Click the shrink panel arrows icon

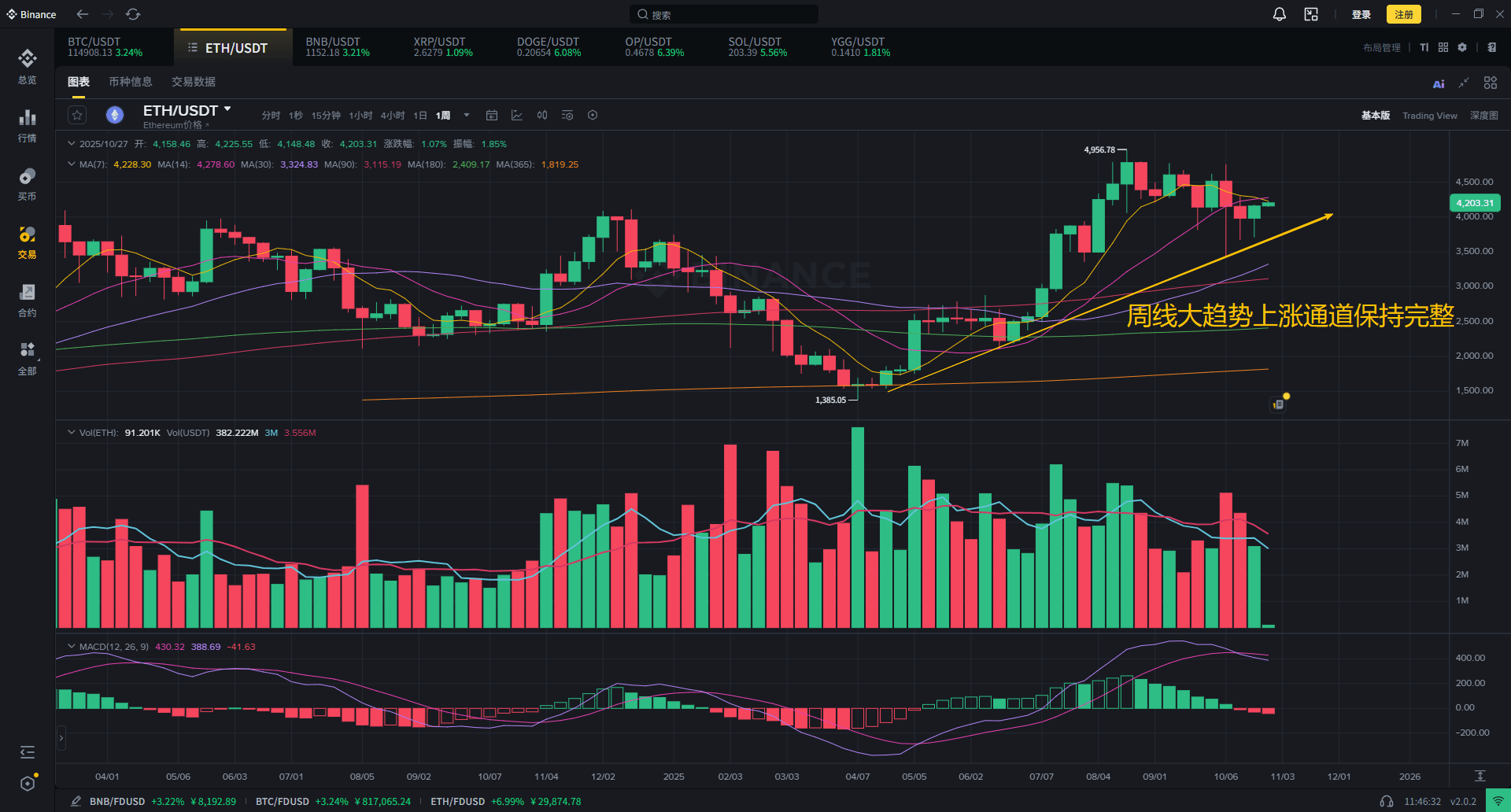pyautogui.click(x=1464, y=83)
